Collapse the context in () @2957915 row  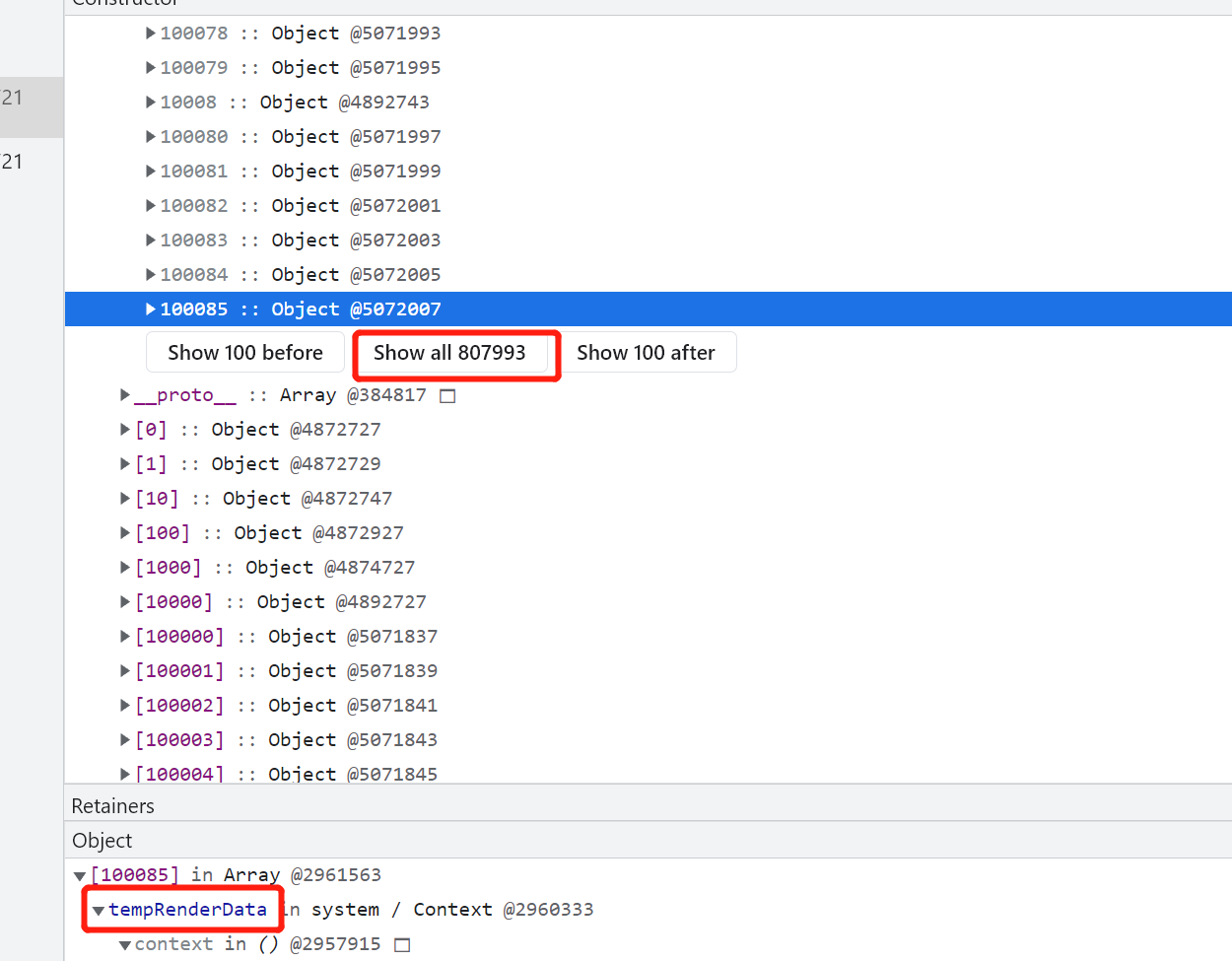tap(125, 945)
